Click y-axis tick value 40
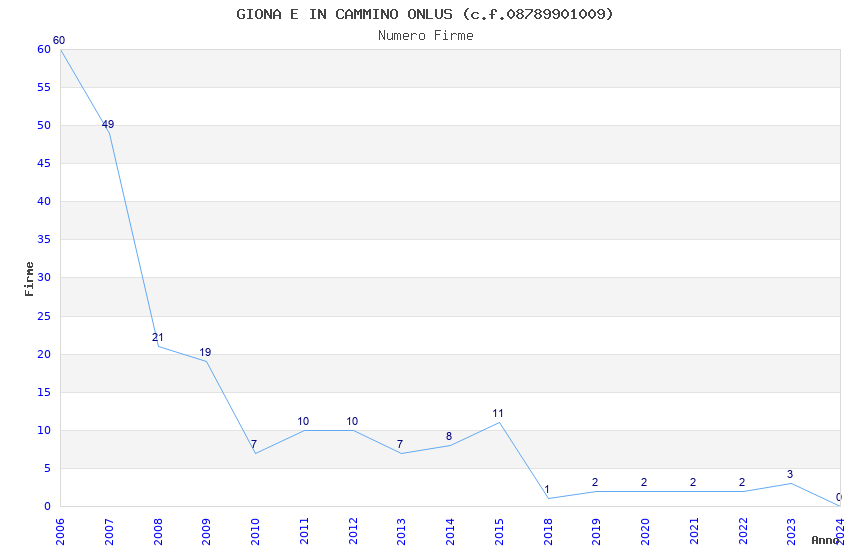The image size is (850, 550). (x=44, y=201)
